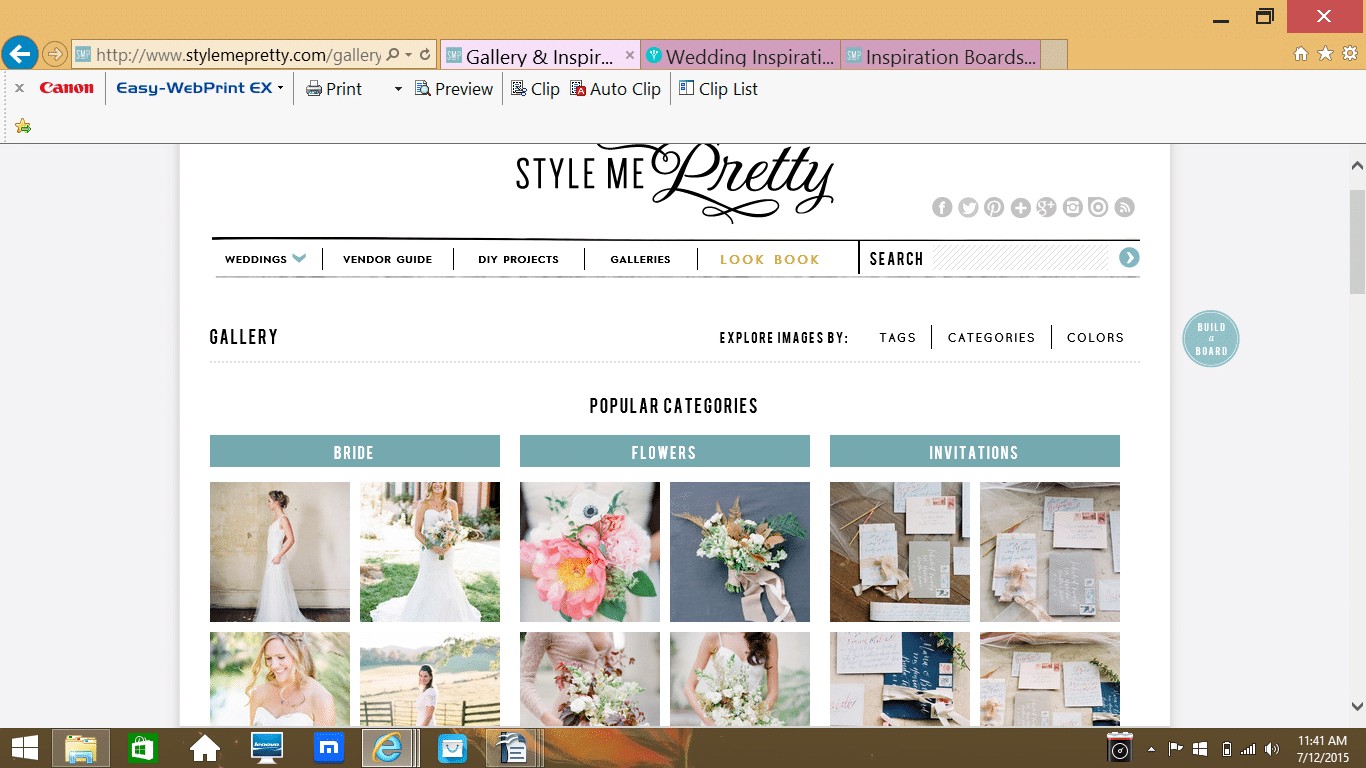Click the Look Book navigation link
This screenshot has height=768, width=1366.
(769, 259)
